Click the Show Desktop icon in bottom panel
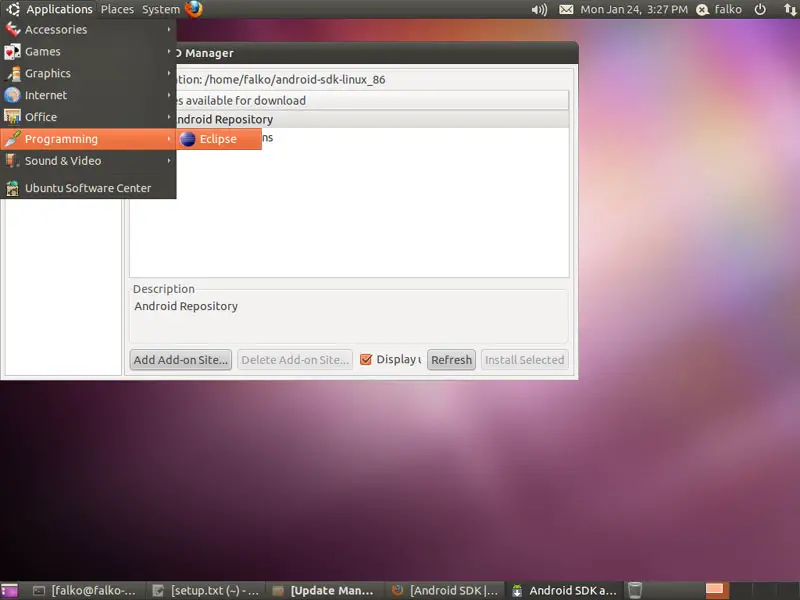 point(9,590)
